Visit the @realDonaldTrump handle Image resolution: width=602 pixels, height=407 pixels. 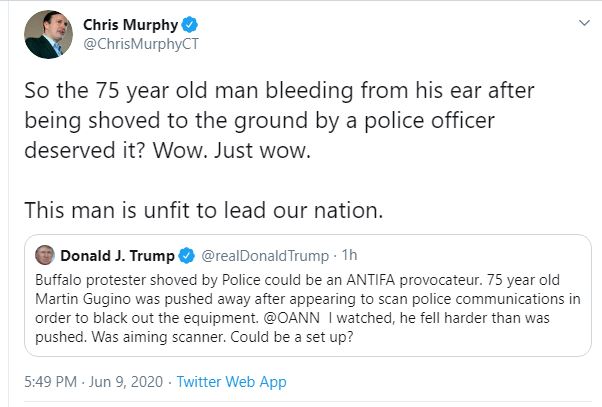tap(262, 256)
